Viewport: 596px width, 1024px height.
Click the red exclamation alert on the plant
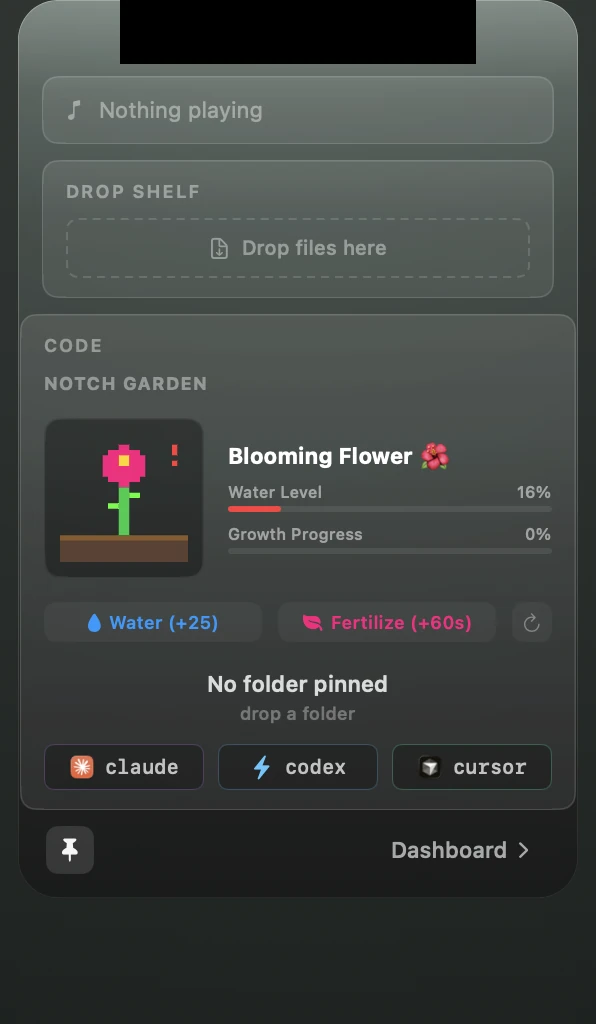(174, 455)
